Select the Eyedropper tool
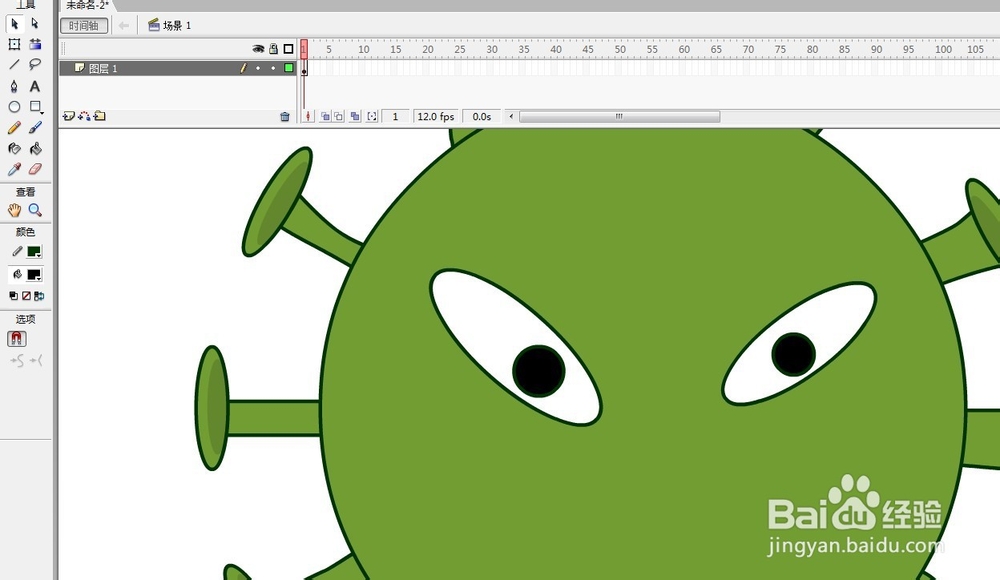The height and width of the screenshot is (580, 1000). (15, 169)
